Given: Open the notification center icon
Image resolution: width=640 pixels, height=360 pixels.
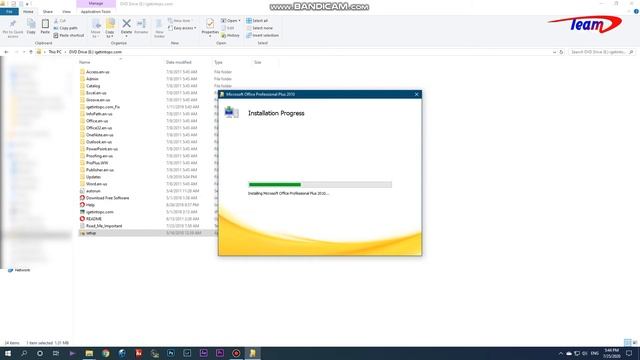Looking at the screenshot, I should pyautogui.click(x=629, y=353).
